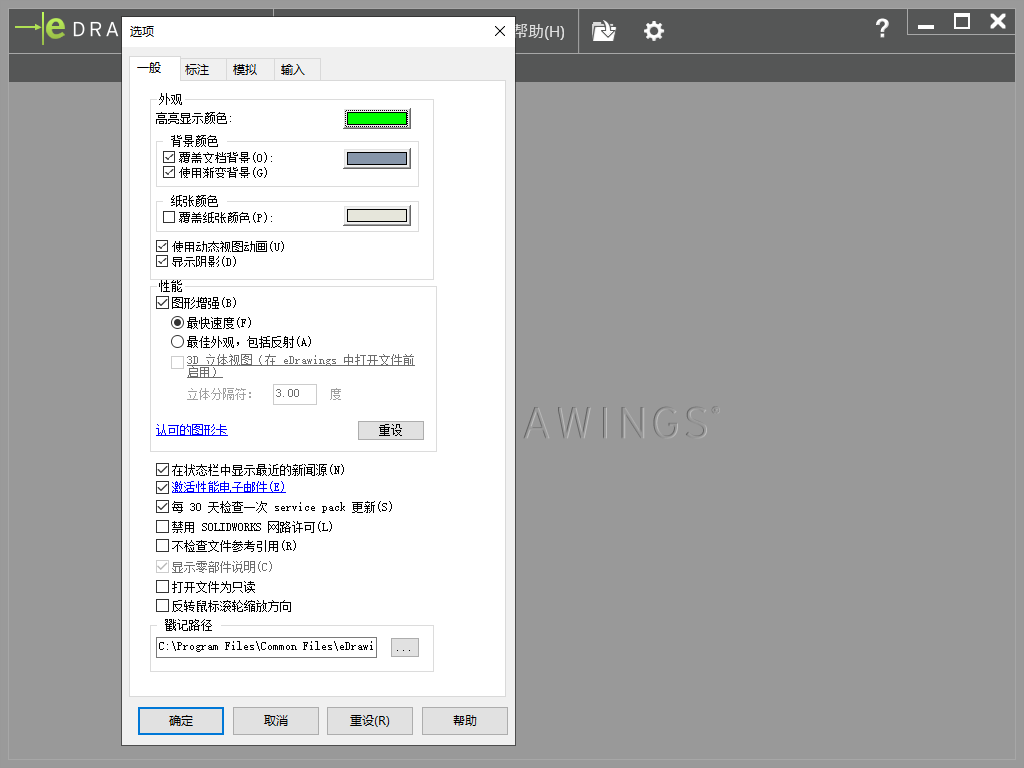Toggle the 激活性能电子邮件(E) checkbox

click(163, 487)
